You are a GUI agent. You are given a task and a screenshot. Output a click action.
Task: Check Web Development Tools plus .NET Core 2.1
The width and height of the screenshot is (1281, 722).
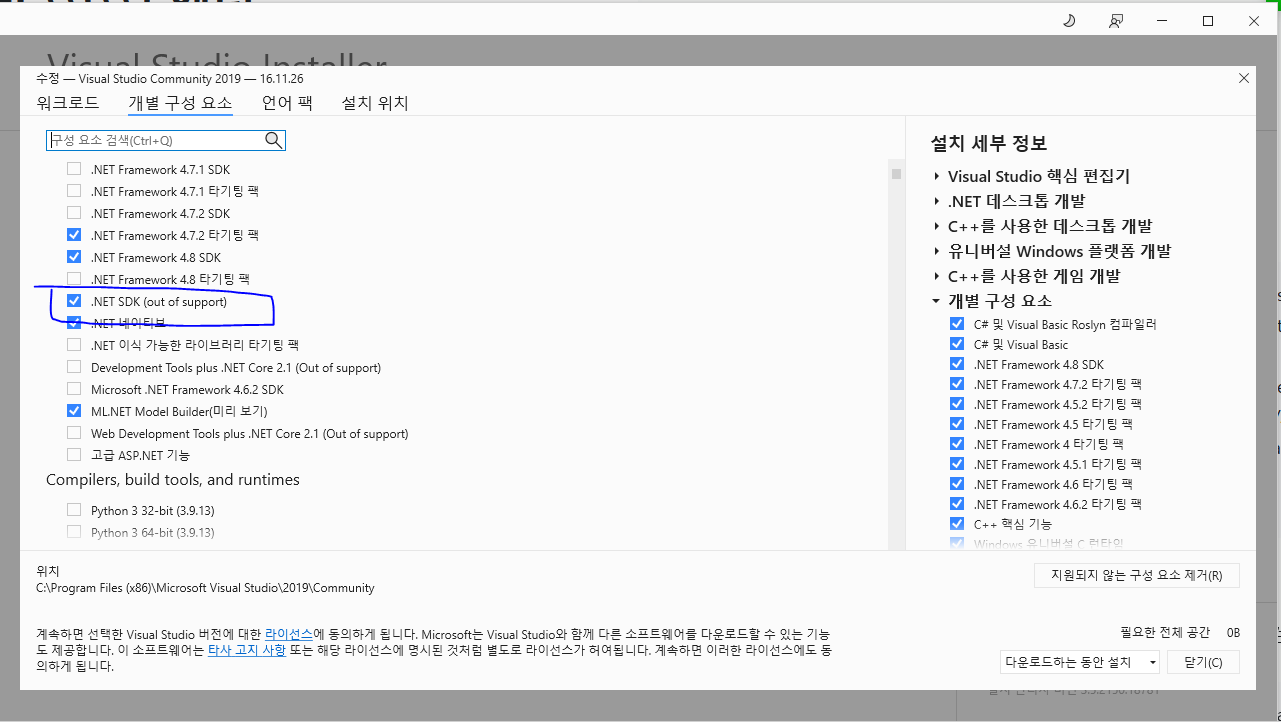74,433
